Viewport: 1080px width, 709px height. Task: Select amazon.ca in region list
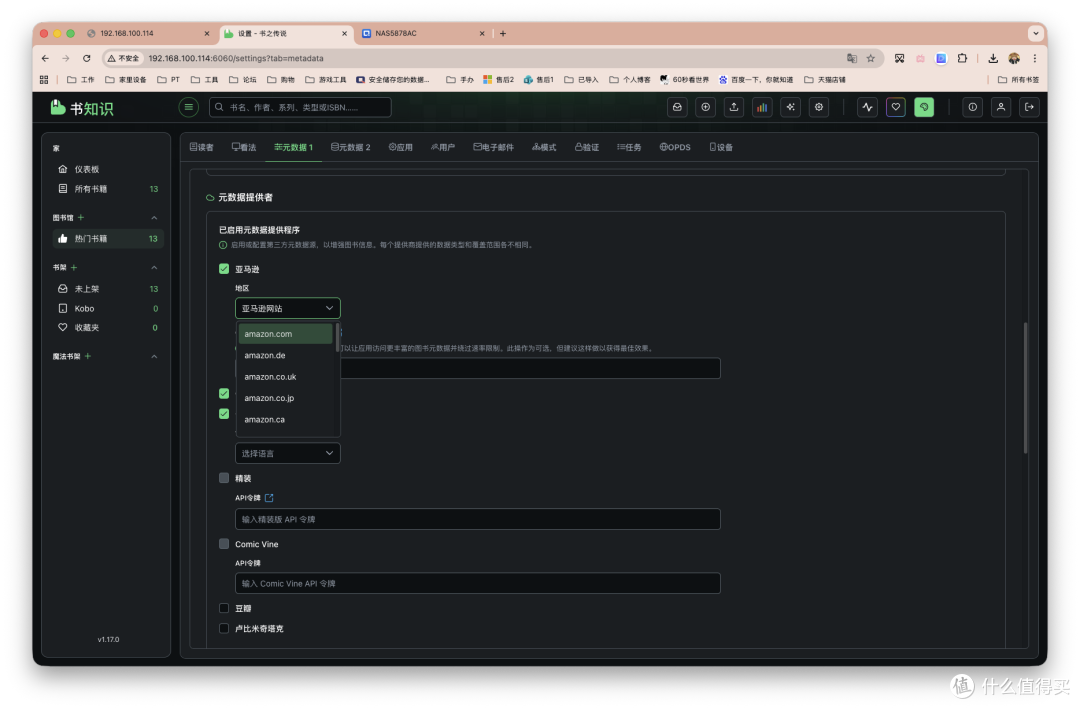[x=285, y=420]
